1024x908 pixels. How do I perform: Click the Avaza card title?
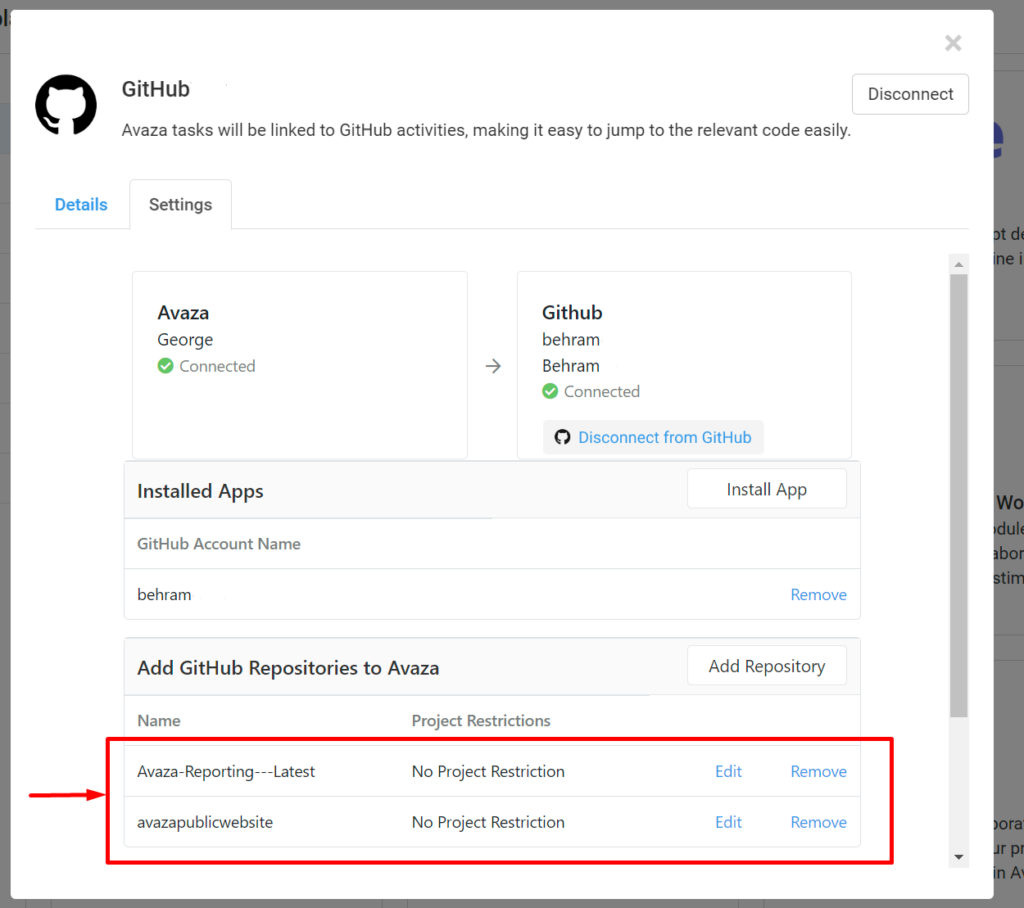click(x=183, y=313)
